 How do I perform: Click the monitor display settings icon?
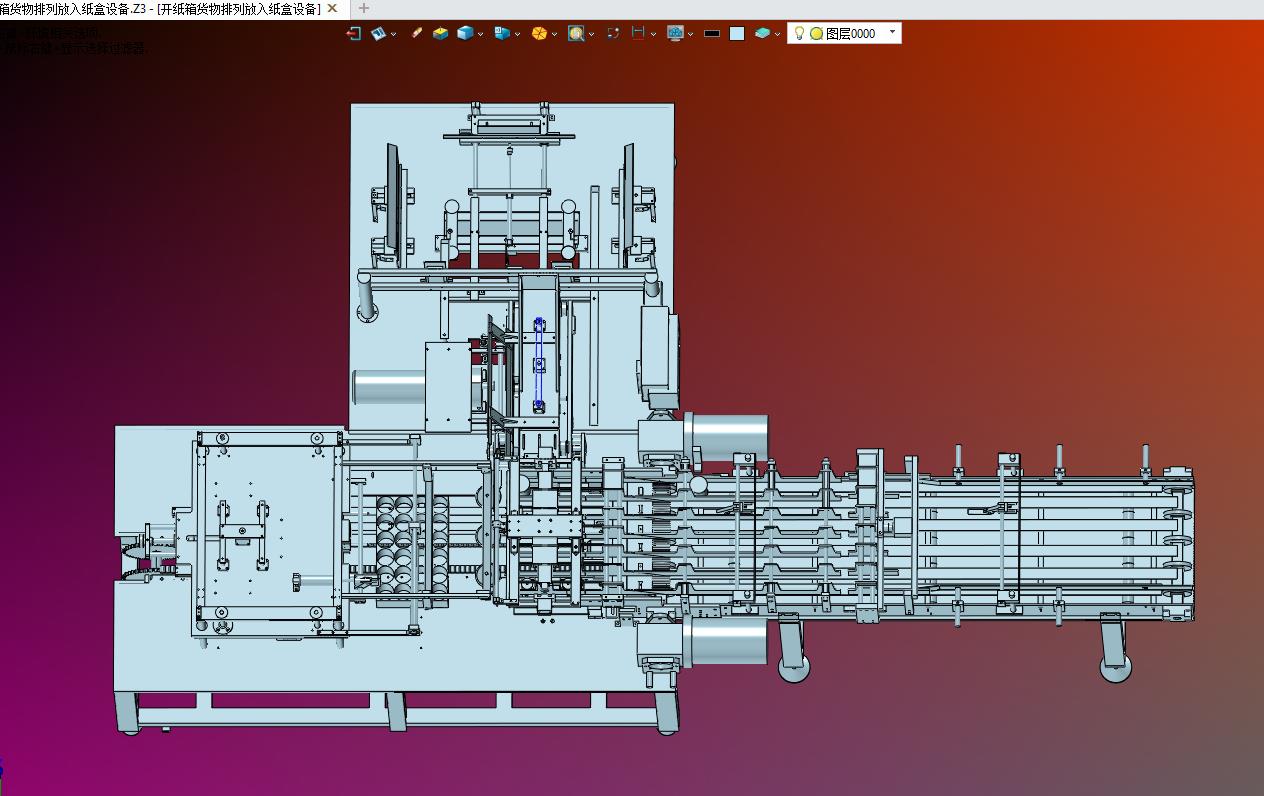(x=676, y=33)
